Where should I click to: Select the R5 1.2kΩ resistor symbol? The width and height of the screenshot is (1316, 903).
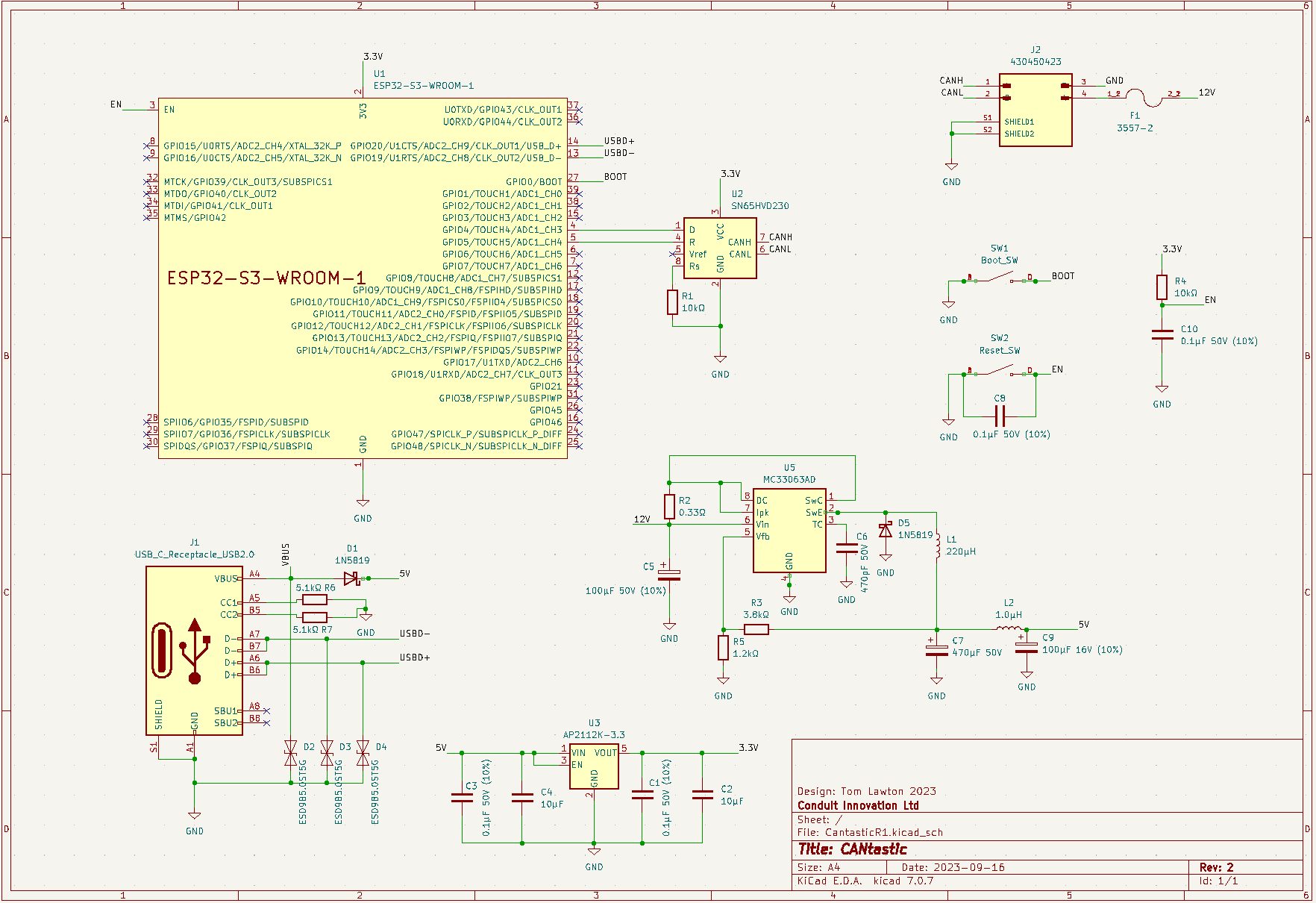723,648
